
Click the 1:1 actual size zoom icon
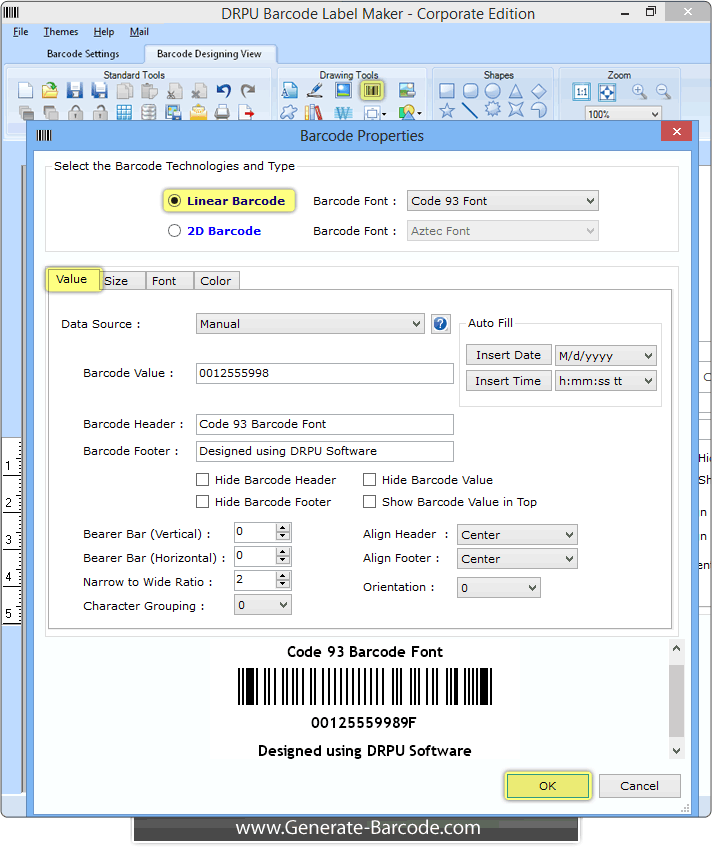pos(582,92)
